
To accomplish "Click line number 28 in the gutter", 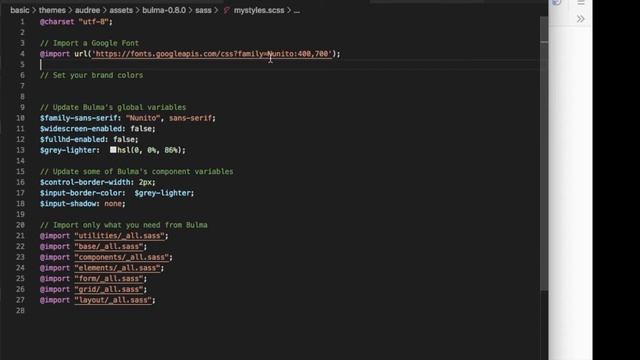I will 20,311.
